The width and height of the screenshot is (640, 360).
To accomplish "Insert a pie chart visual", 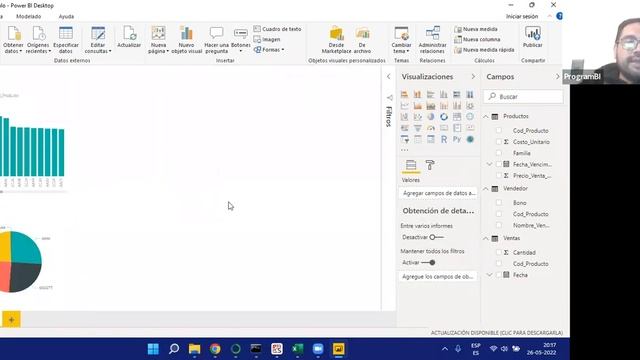I will [431, 117].
